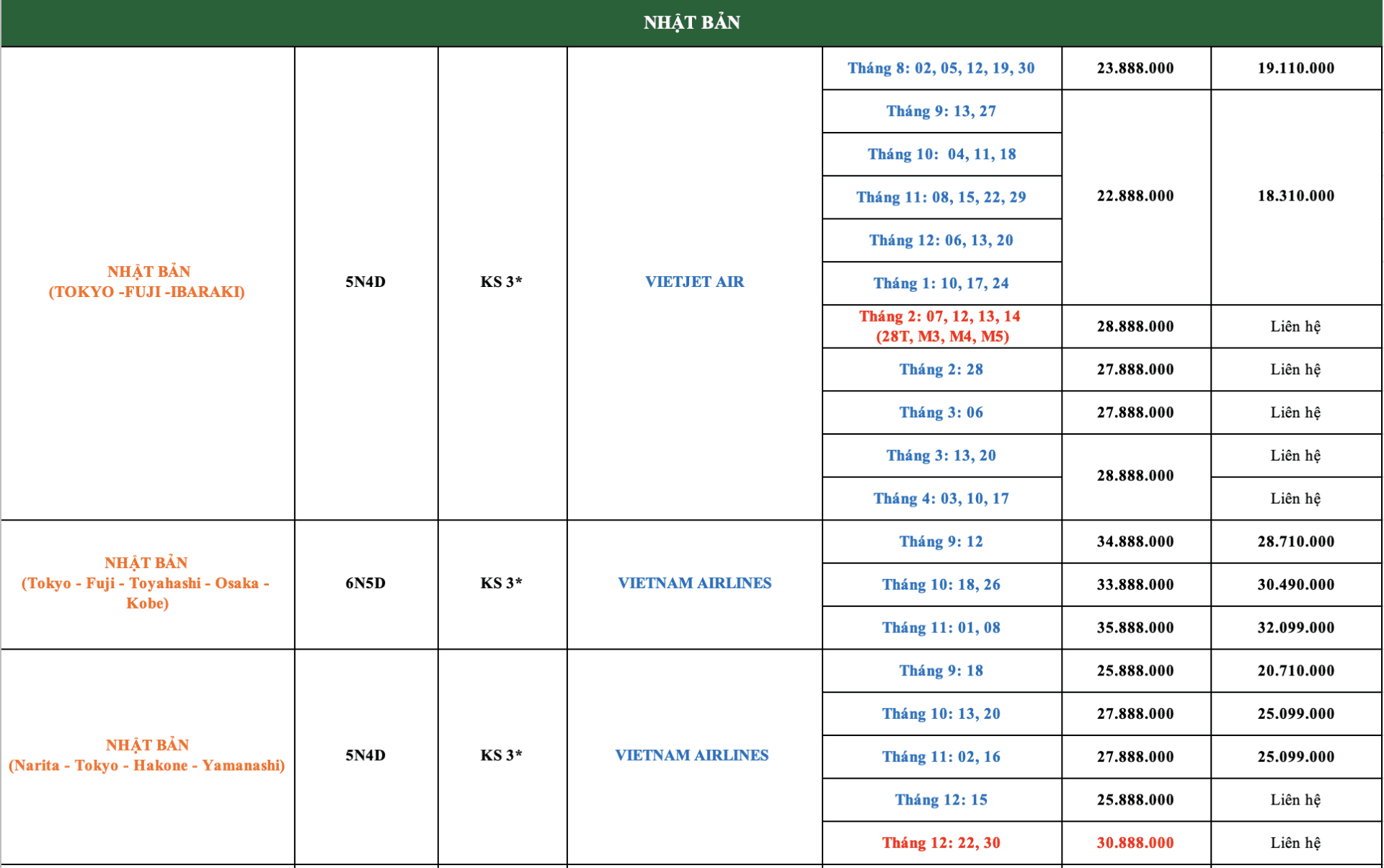
Task: Select the red Tháng 12: 22, 30 dates
Action: click(941, 842)
